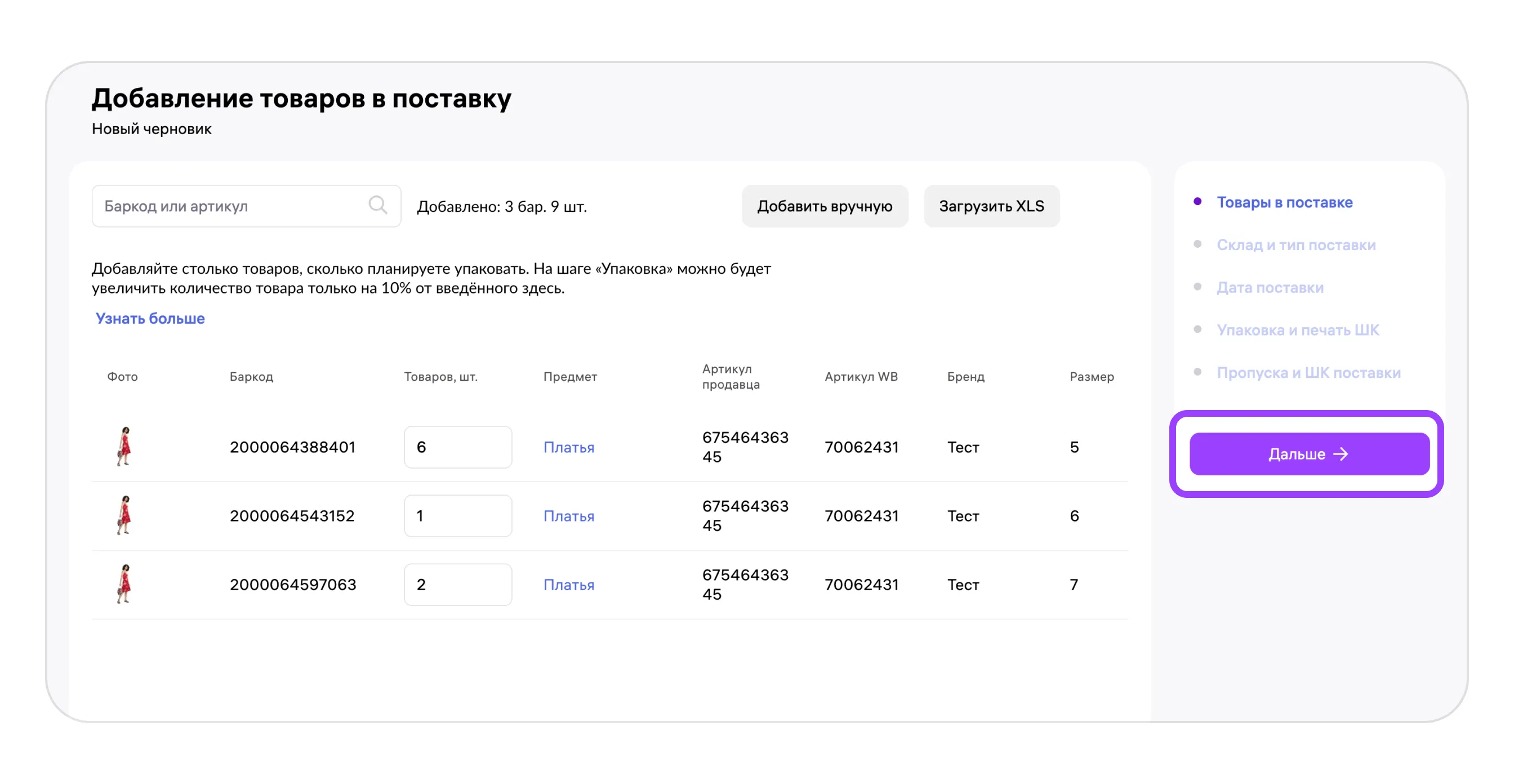Viewport: 1514px width, 784px height.
Task: Go to 'Склад и тип поставки' step
Action: coord(1295,245)
